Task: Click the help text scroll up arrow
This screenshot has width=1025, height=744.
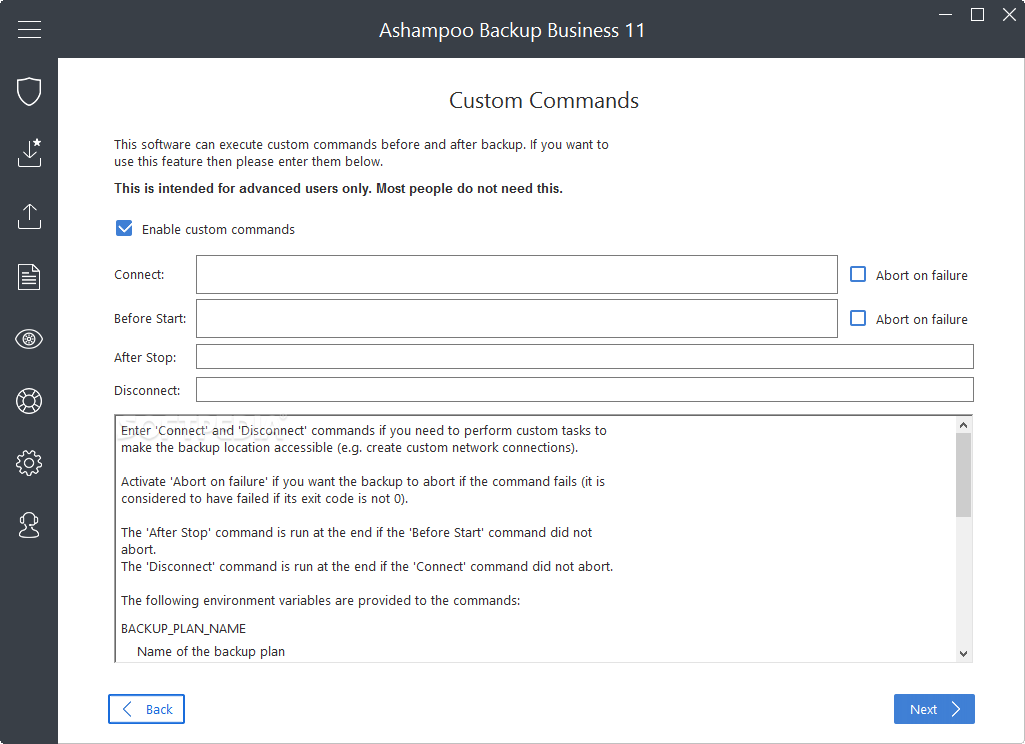Action: tap(963, 425)
